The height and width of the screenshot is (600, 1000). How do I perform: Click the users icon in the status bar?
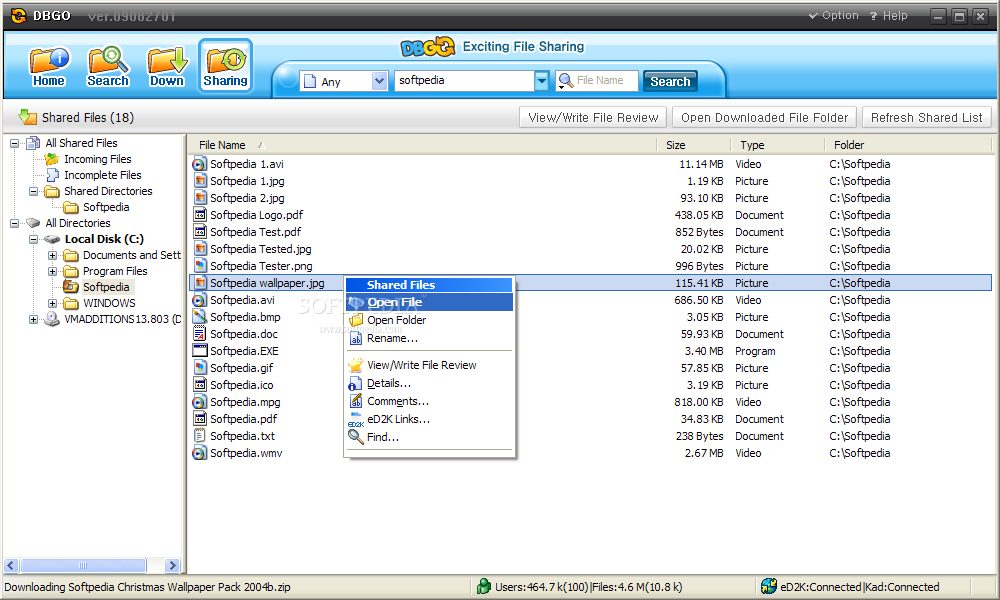484,586
